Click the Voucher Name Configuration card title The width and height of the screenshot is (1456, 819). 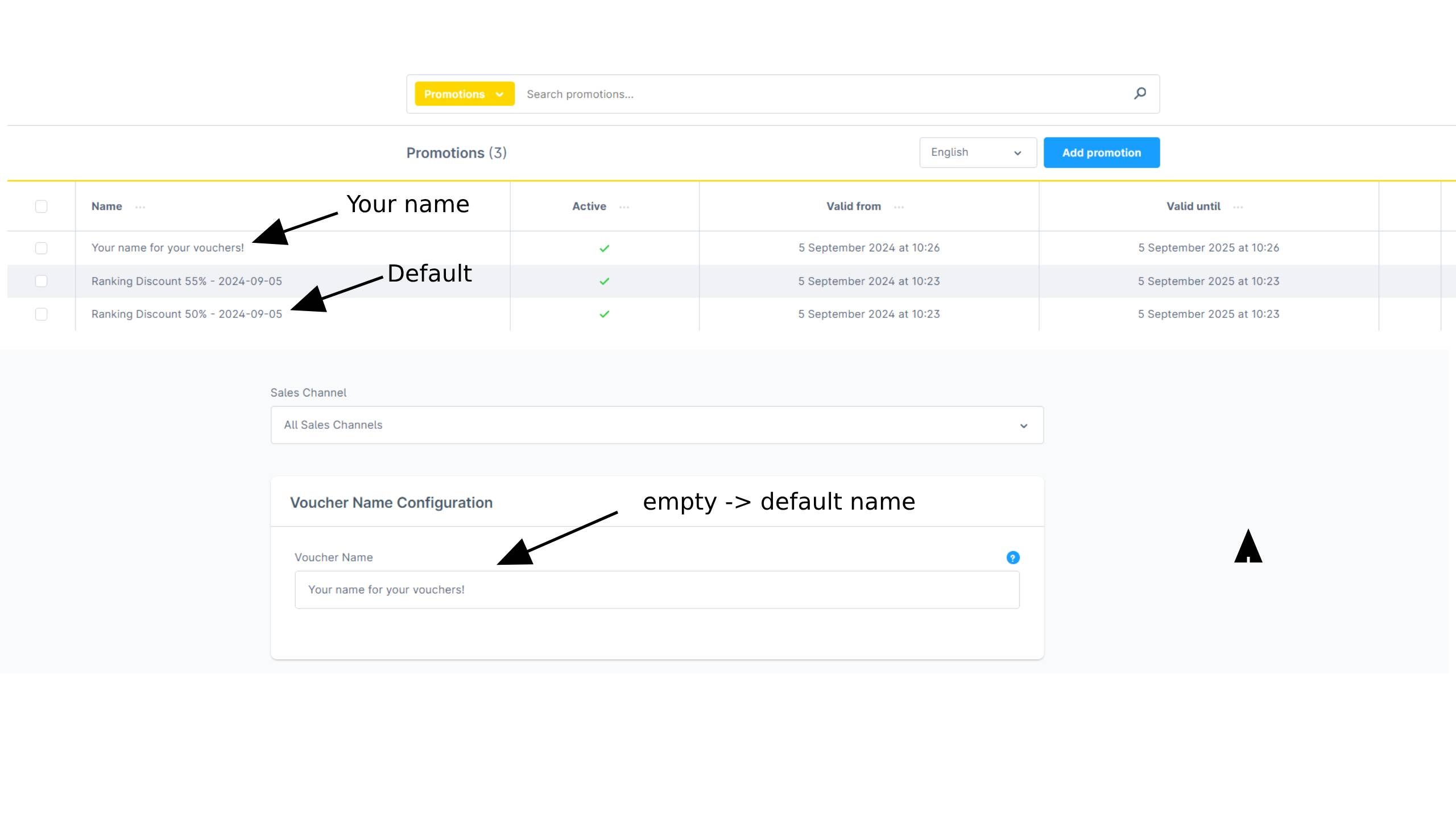coord(391,503)
